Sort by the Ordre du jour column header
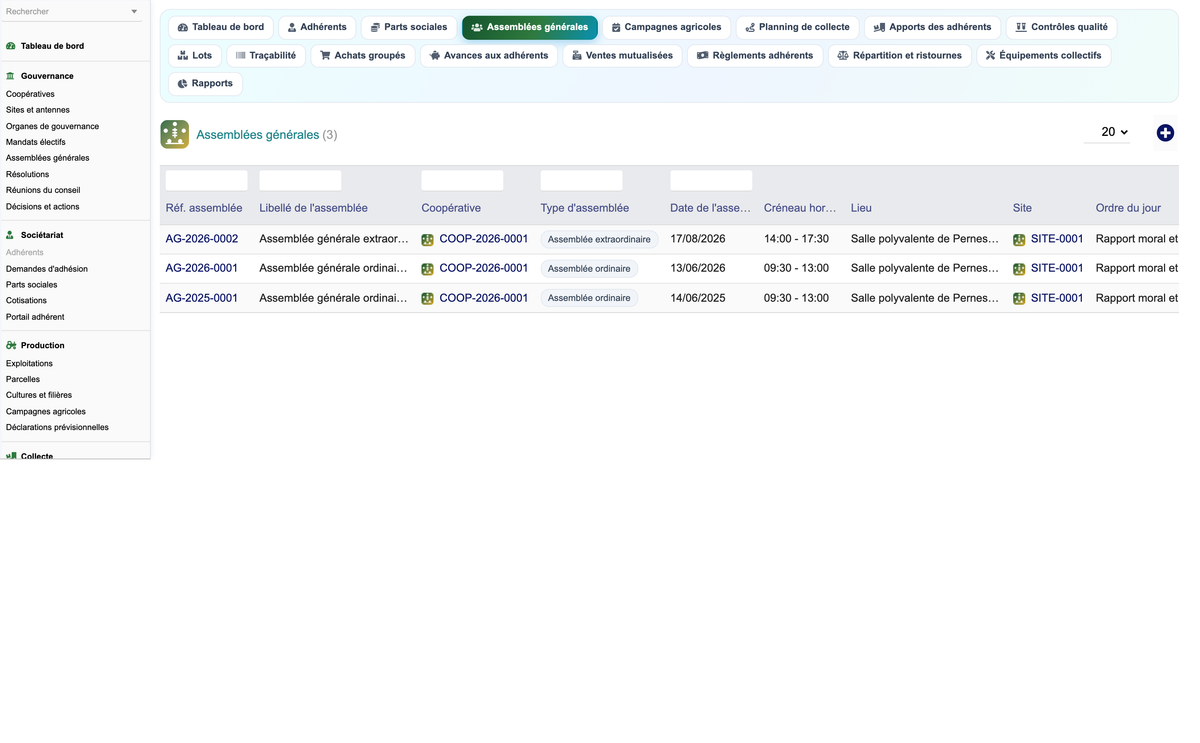The image size is (1200, 743). tap(1128, 208)
